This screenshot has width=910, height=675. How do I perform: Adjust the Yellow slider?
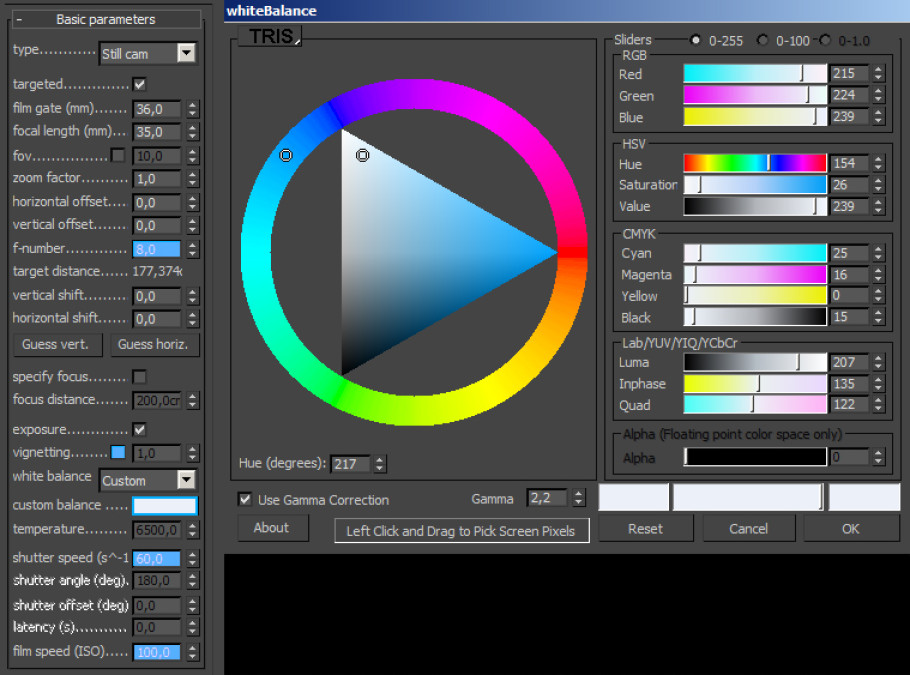tap(755, 295)
